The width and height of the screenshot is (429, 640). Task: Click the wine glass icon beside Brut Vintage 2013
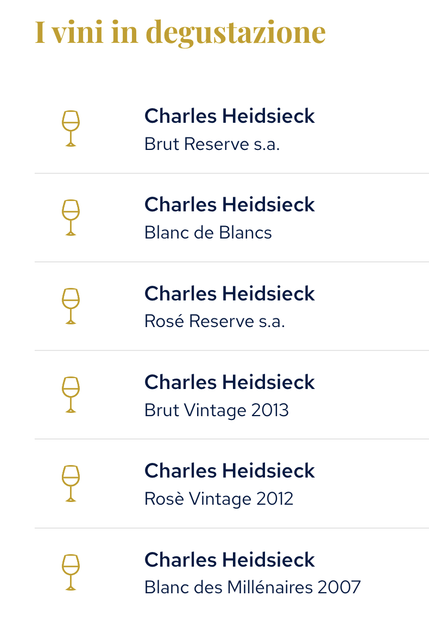[x=71, y=395]
